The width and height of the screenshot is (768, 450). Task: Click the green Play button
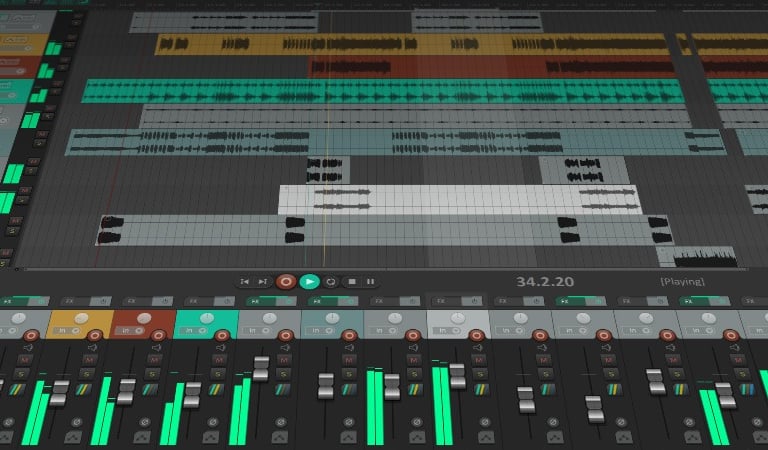[309, 282]
